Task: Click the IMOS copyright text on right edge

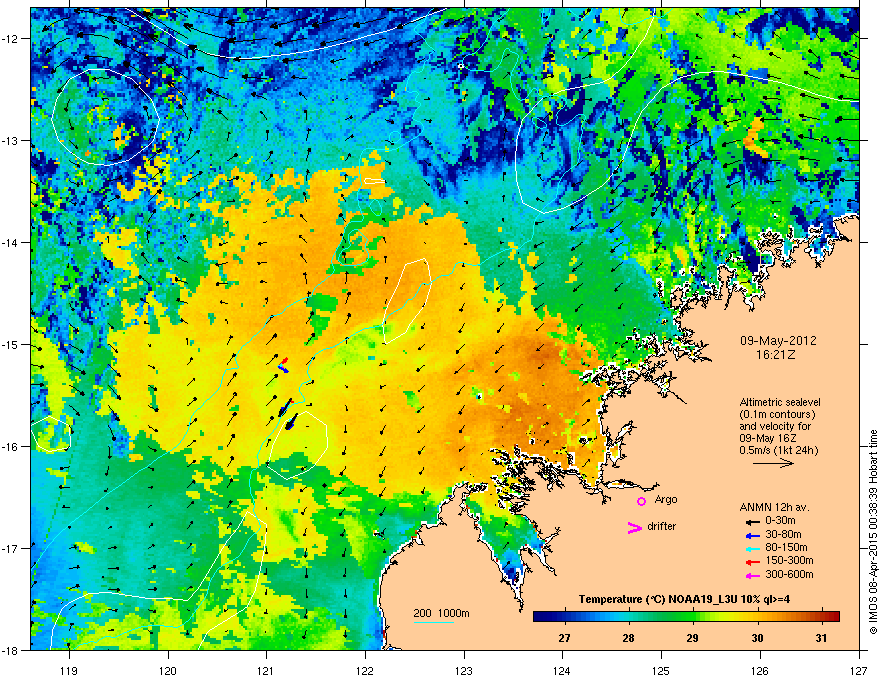Action: click(x=873, y=532)
